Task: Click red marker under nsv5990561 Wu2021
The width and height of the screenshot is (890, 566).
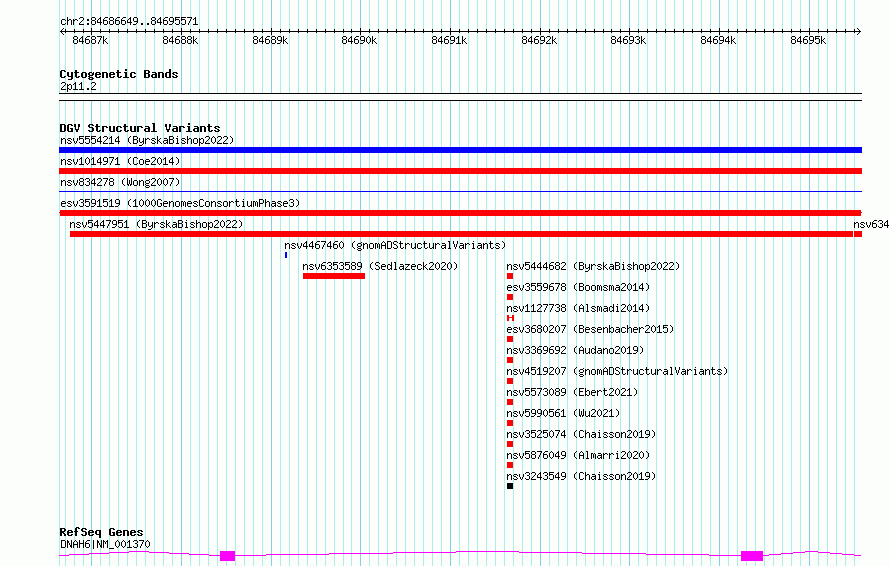Action: pyautogui.click(x=510, y=423)
